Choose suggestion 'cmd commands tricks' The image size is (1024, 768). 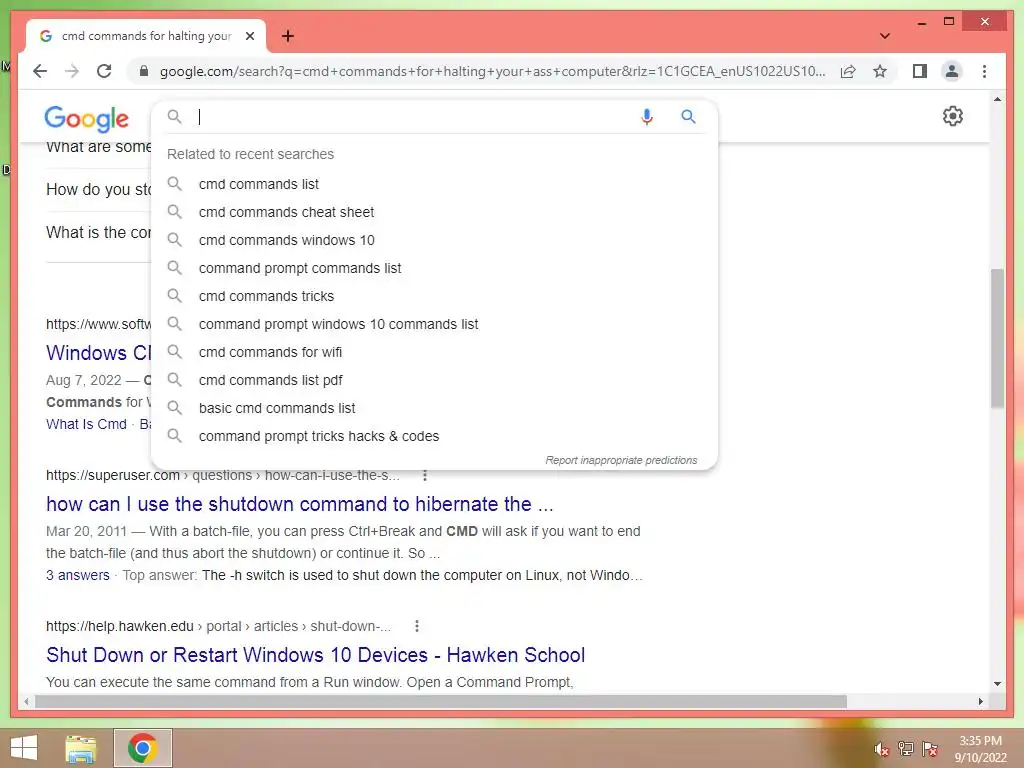[434, 296]
